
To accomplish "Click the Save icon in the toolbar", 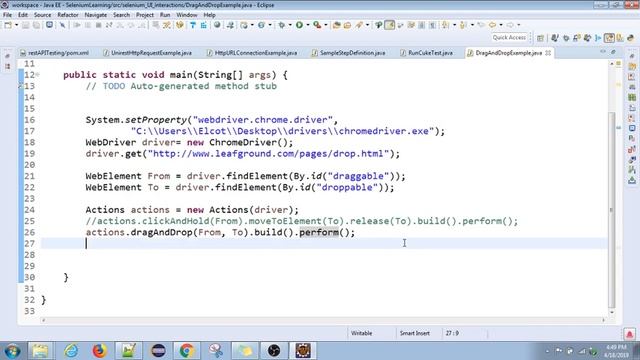I will (x=25, y=25).
